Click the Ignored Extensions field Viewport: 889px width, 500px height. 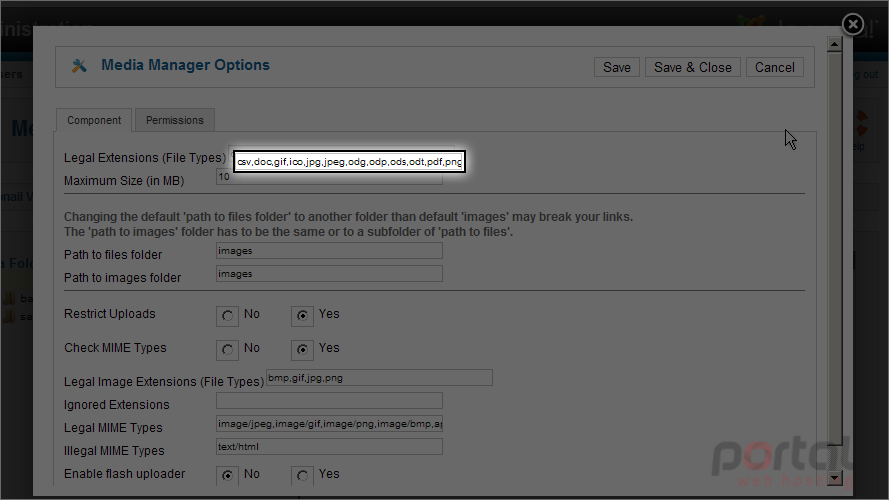point(329,401)
